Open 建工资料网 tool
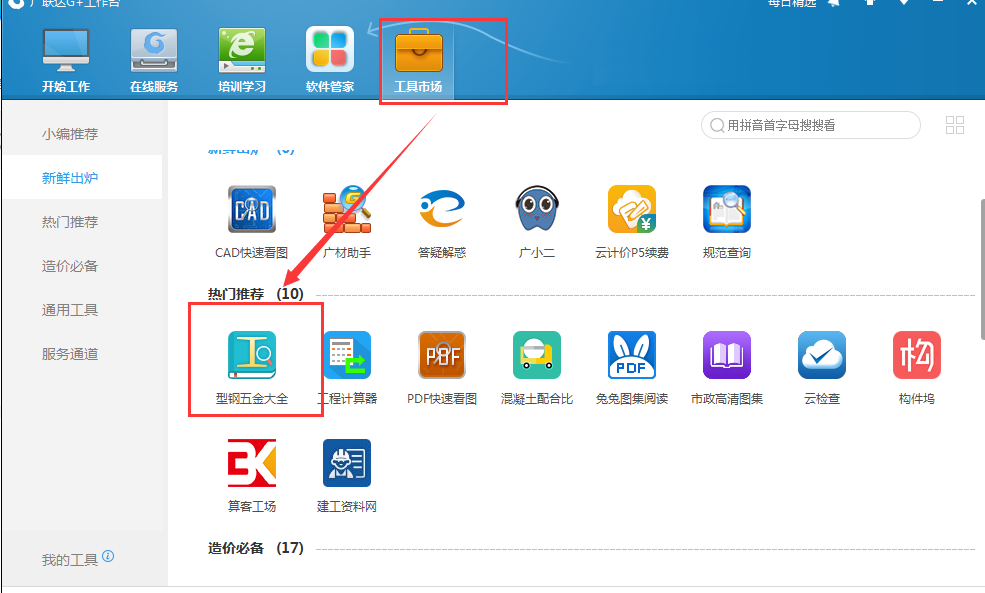The image size is (985, 593). [x=347, y=476]
